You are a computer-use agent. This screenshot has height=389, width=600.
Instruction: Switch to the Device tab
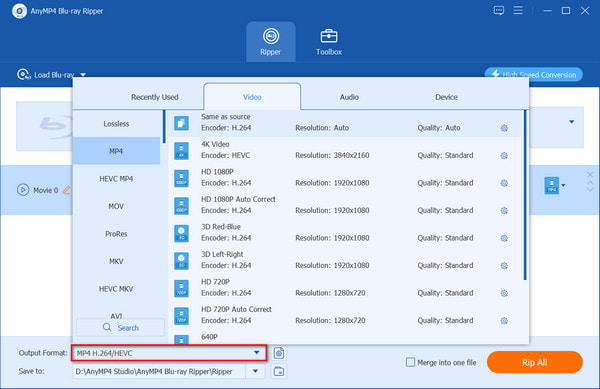(446, 97)
